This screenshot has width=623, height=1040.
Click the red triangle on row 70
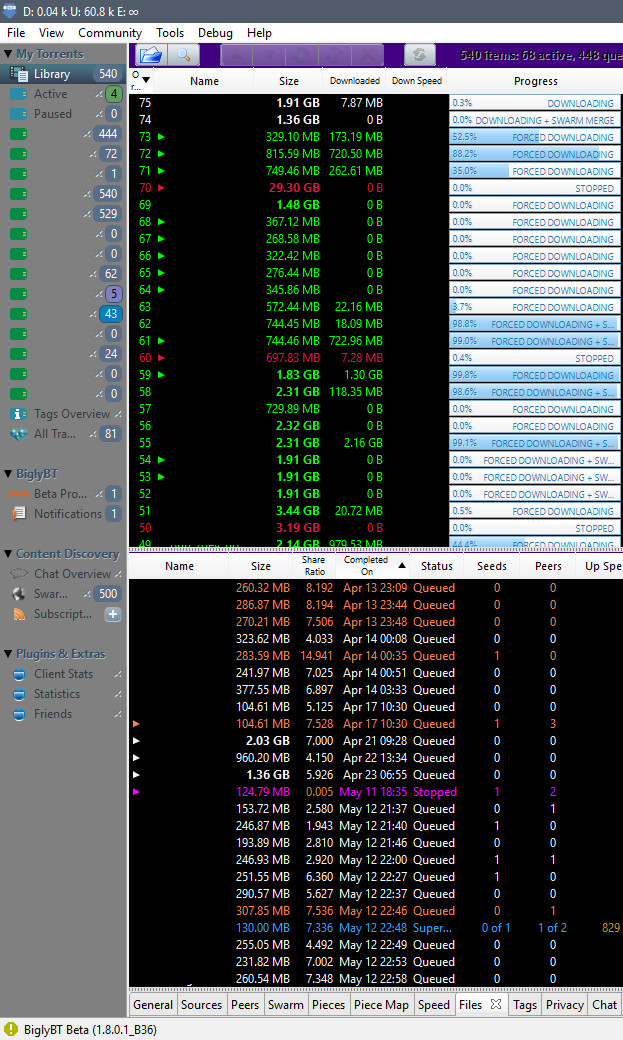[x=161, y=188]
